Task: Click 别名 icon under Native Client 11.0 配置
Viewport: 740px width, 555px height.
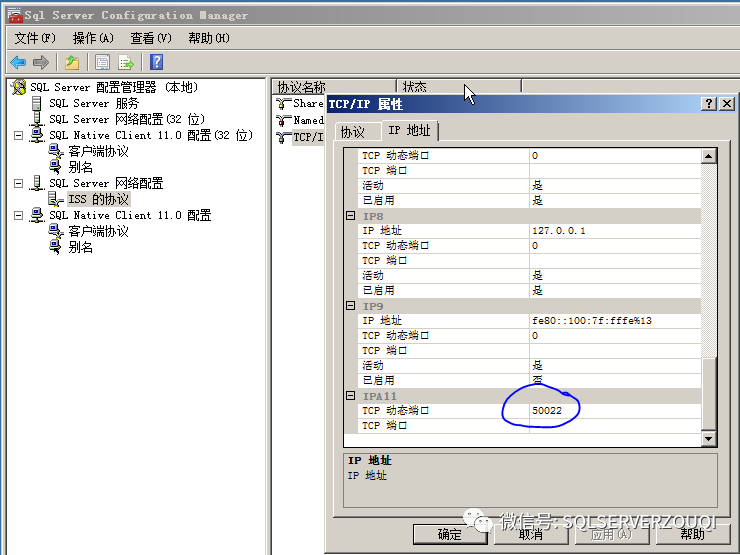Action: point(56,247)
